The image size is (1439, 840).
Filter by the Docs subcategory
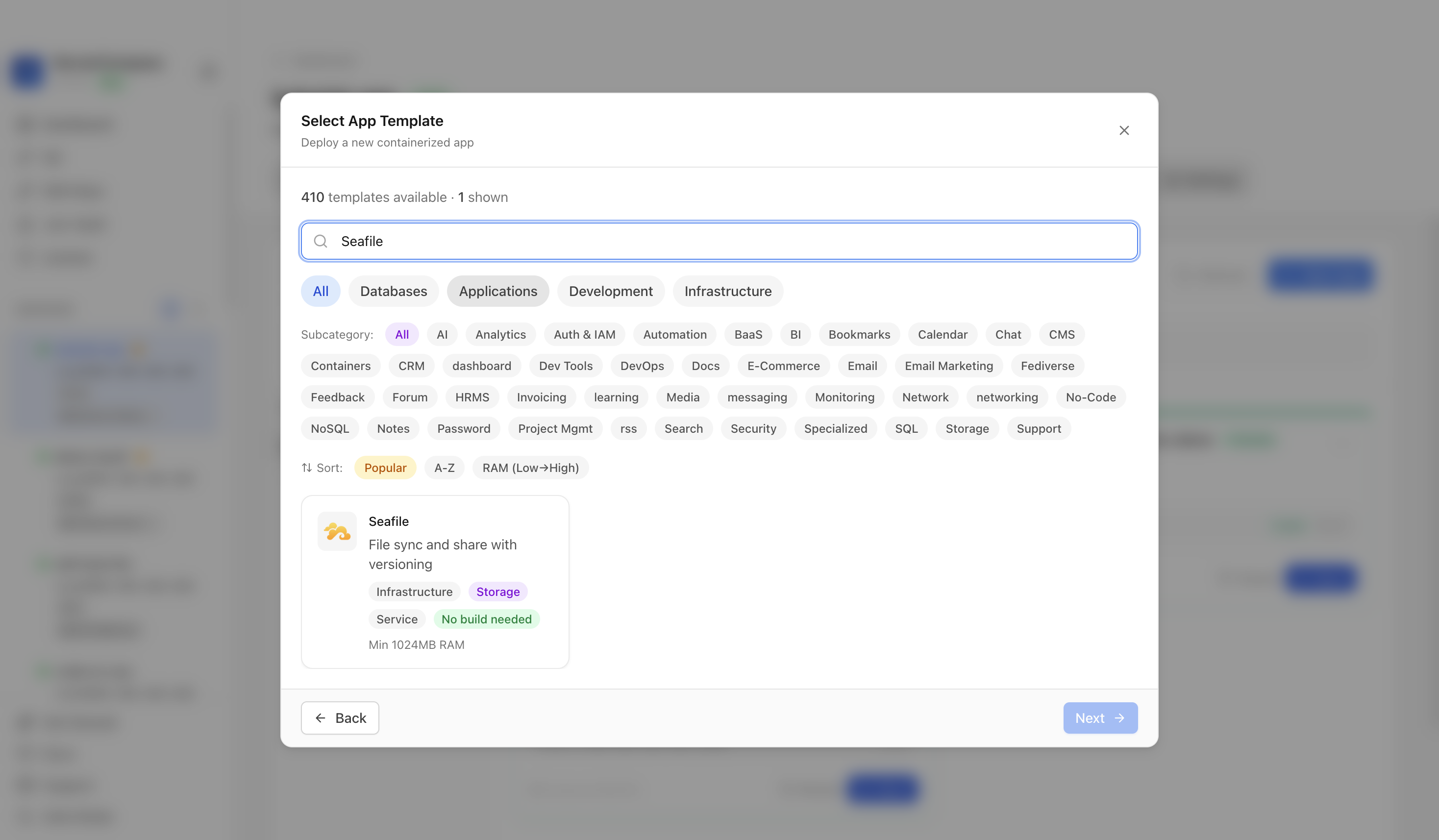(x=706, y=366)
